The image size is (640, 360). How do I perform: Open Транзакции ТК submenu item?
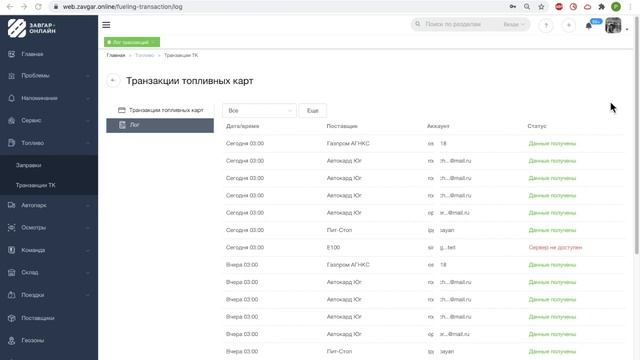pyautogui.click(x=36, y=185)
